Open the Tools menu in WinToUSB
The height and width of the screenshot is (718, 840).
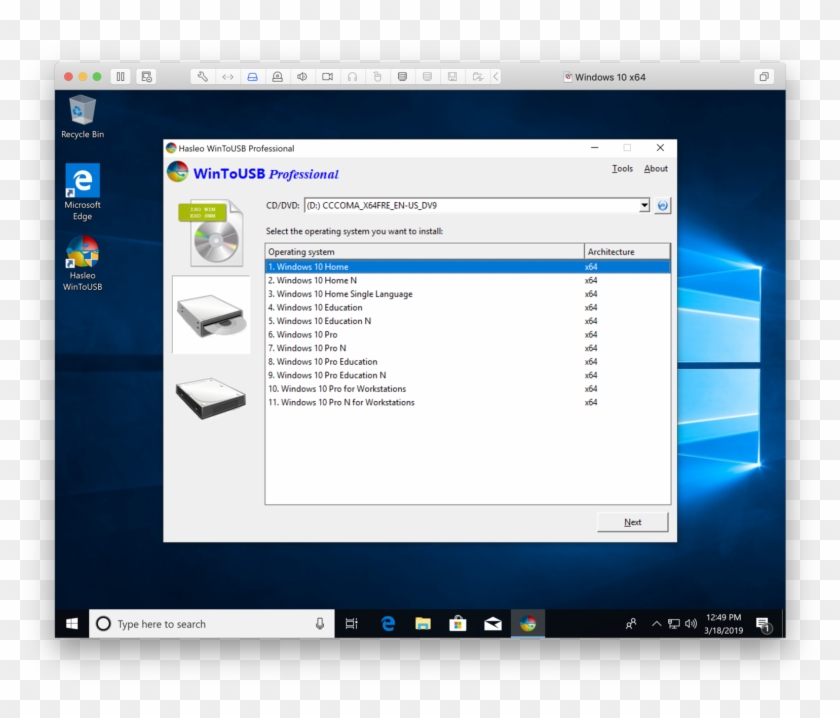coord(622,168)
